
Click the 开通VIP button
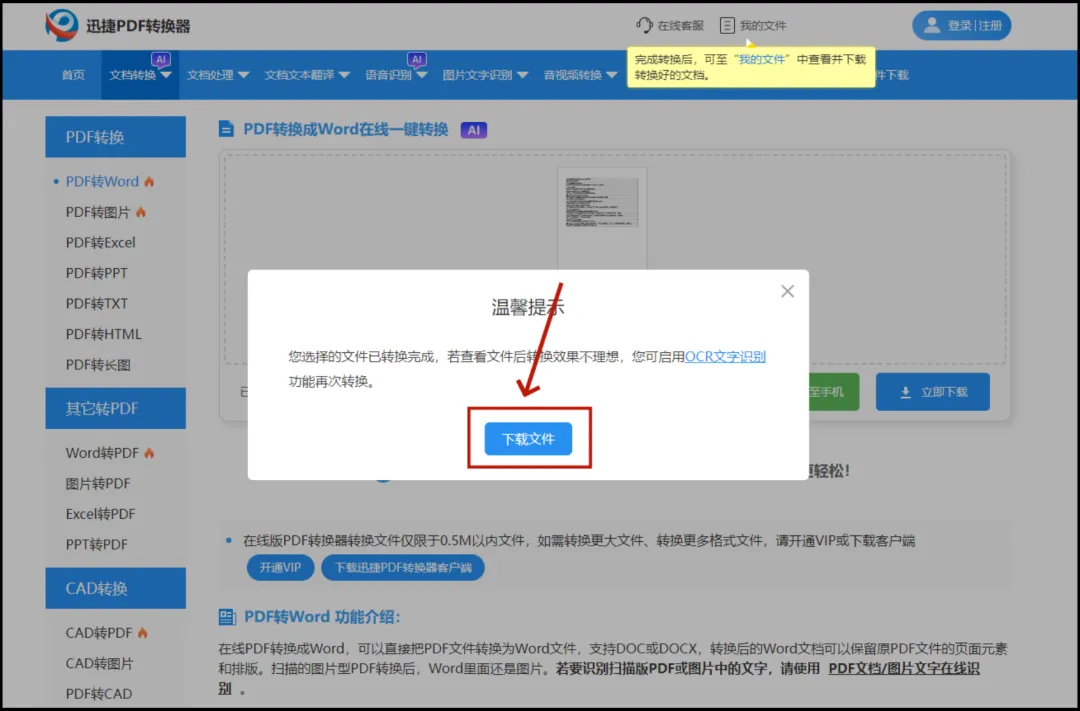pos(280,568)
